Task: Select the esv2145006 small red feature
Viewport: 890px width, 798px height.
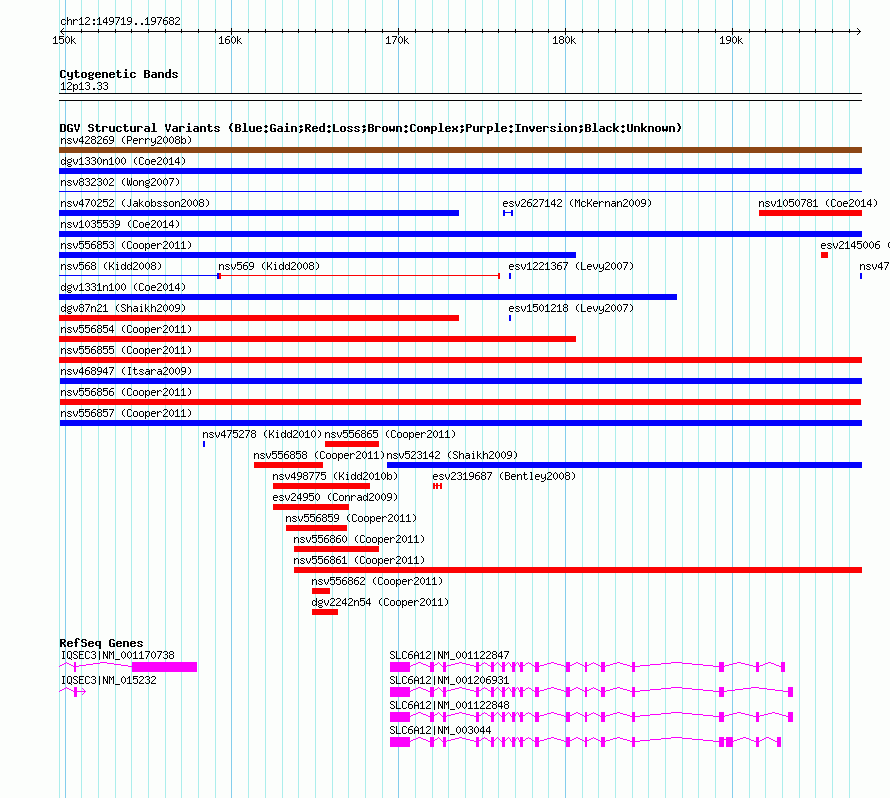Action: coord(824,255)
